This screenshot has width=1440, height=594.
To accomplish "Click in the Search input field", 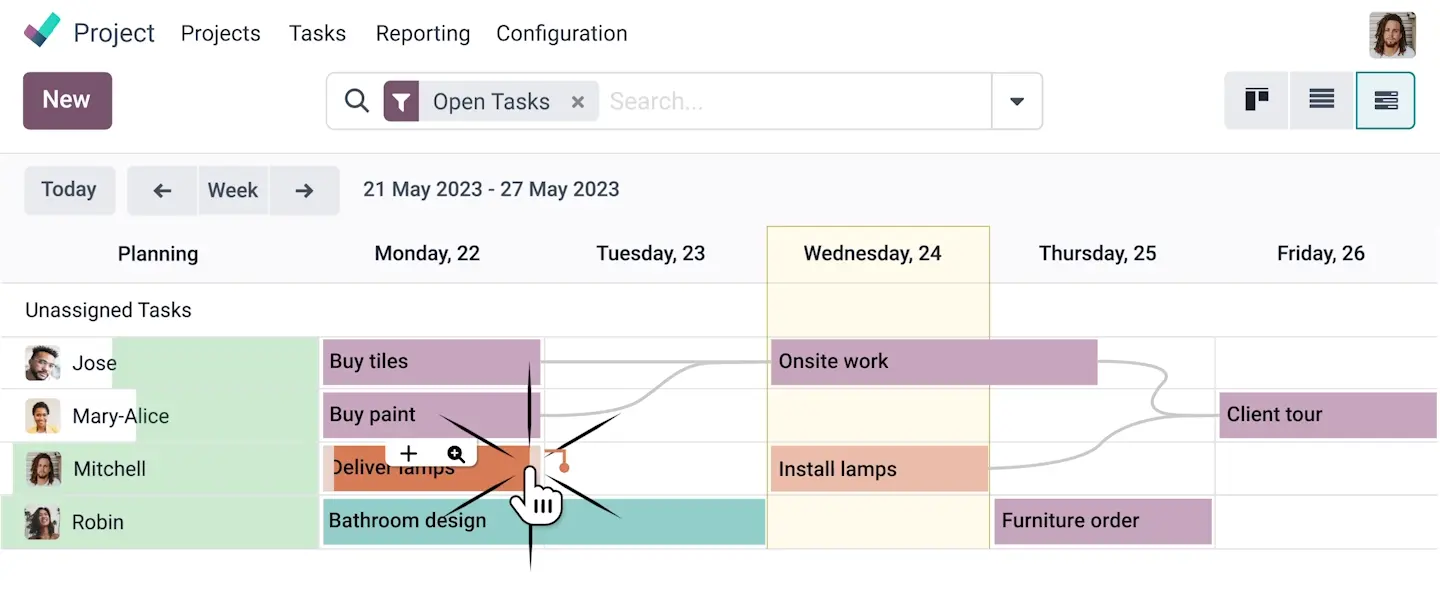I will point(790,101).
